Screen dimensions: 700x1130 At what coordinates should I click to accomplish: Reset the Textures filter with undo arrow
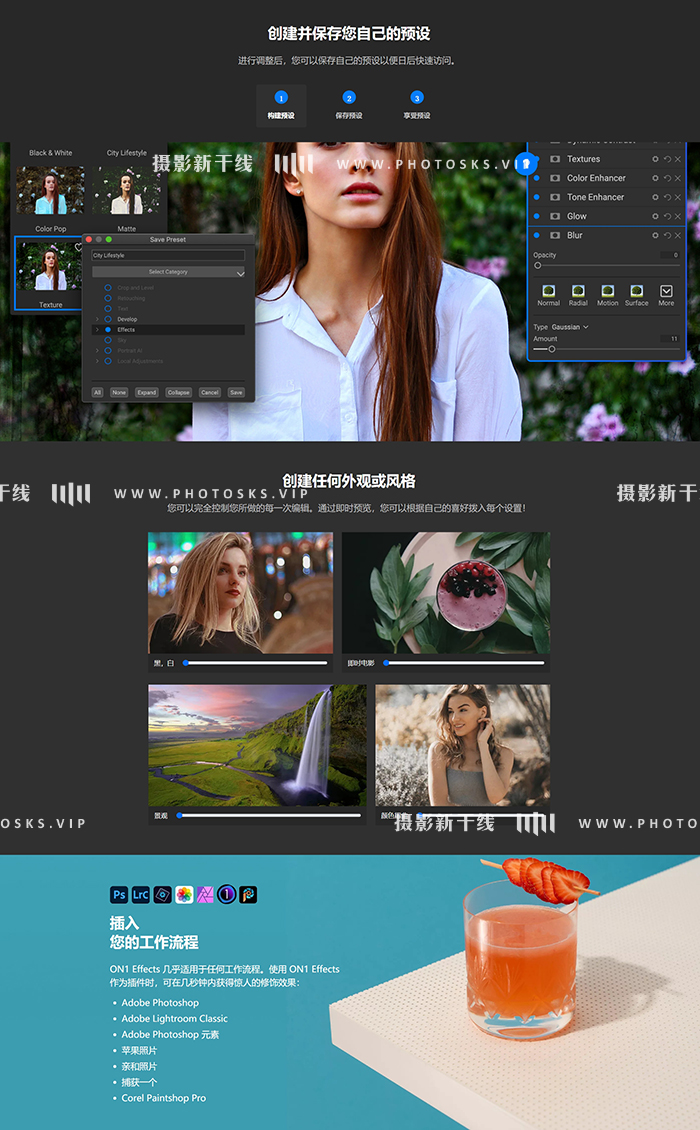tap(667, 159)
